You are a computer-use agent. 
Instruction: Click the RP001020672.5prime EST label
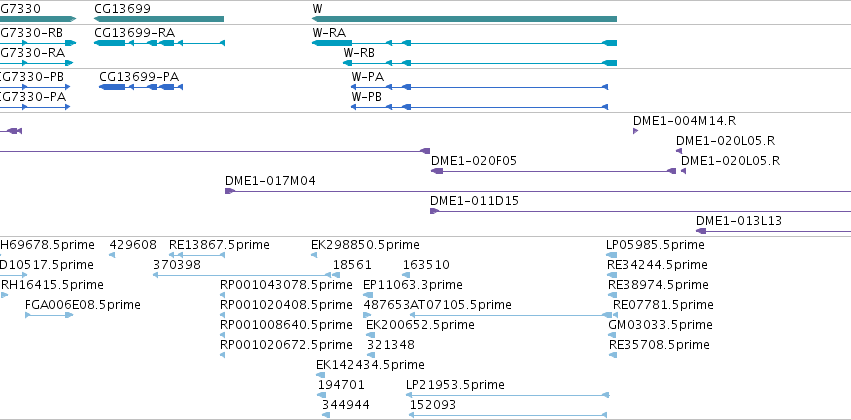287,345
